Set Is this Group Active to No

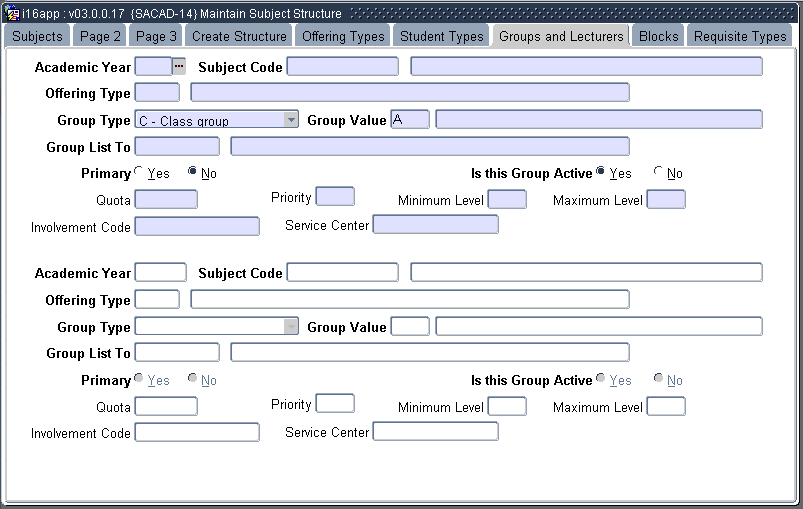point(659,173)
